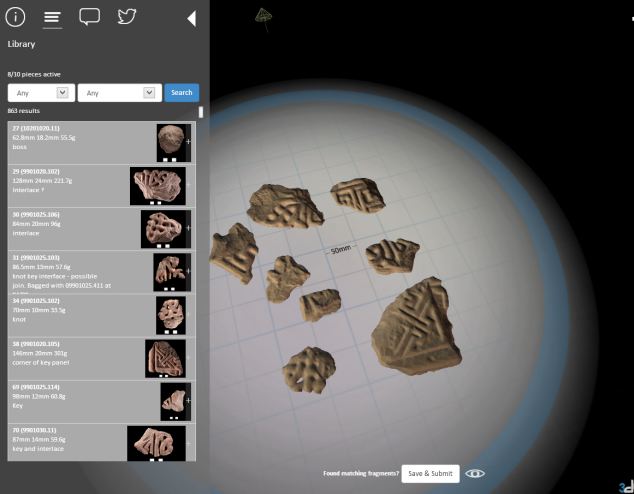The width and height of the screenshot is (634, 494).
Task: Click the light source icon above the table
Action: pyautogui.click(x=263, y=15)
